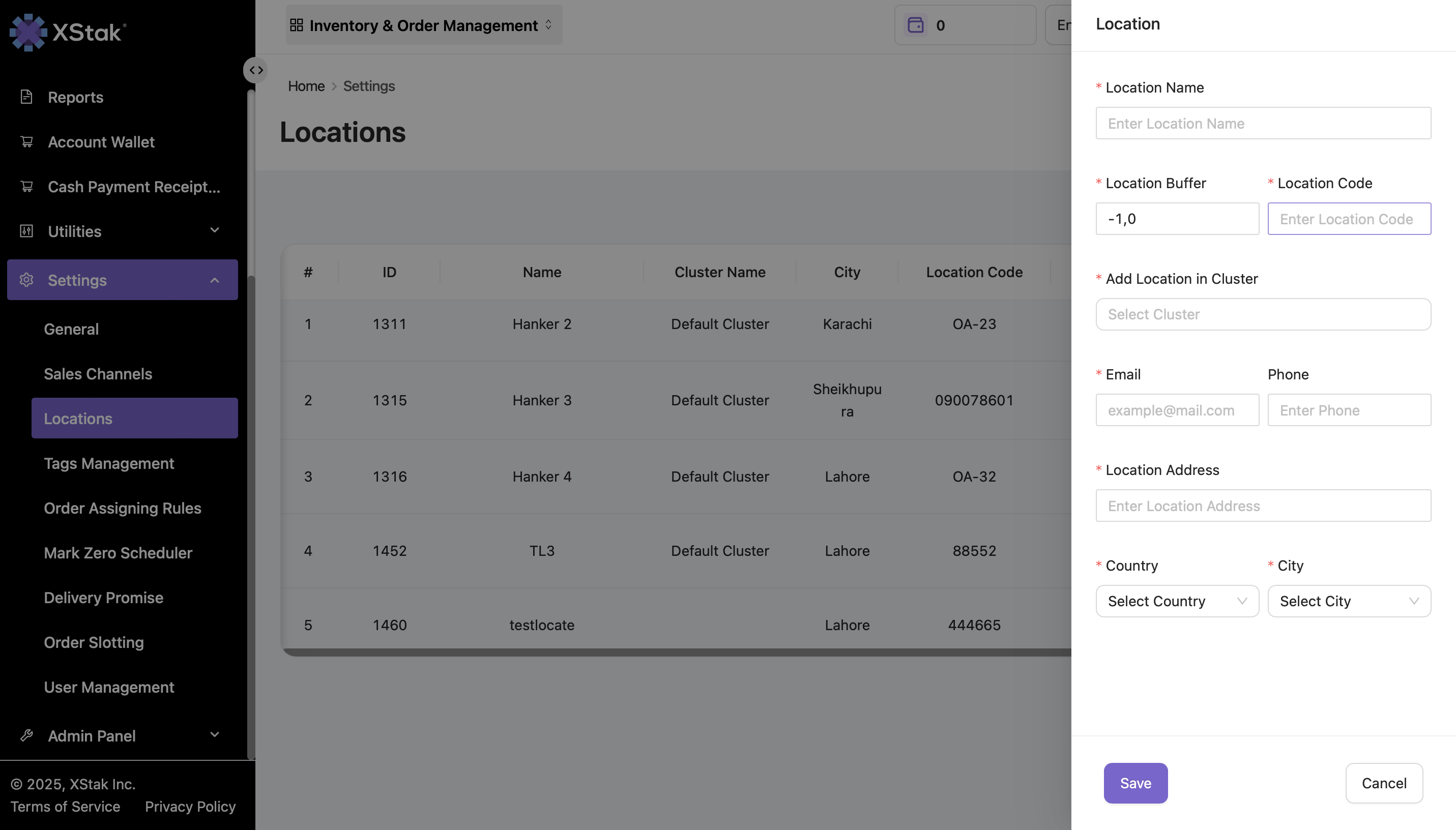Screen dimensions: 1456x830
Task: Focus the Enter Location Name field
Action: click(x=1262, y=123)
